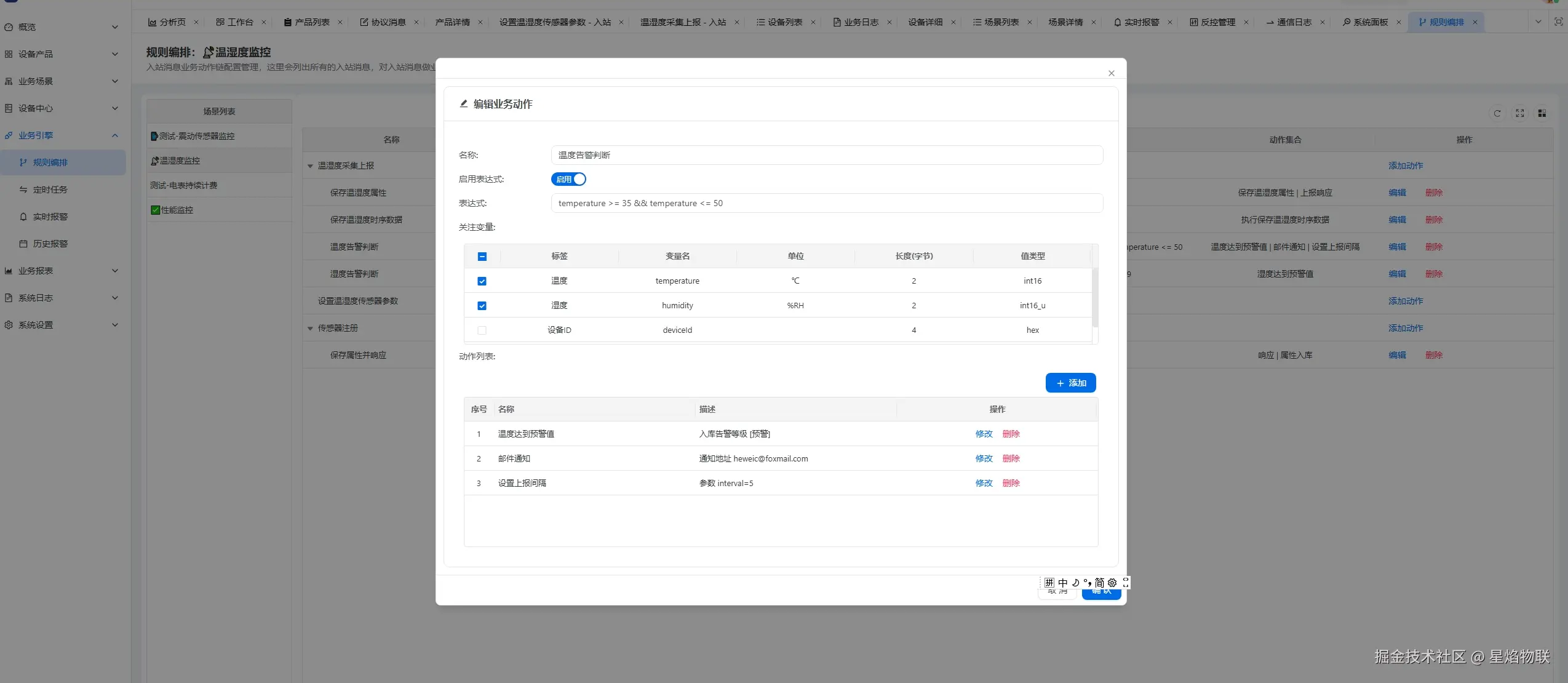The image size is (1568, 683).
Task: Click the 系统设置 gear icon in the sidebar
Action: coord(9,325)
